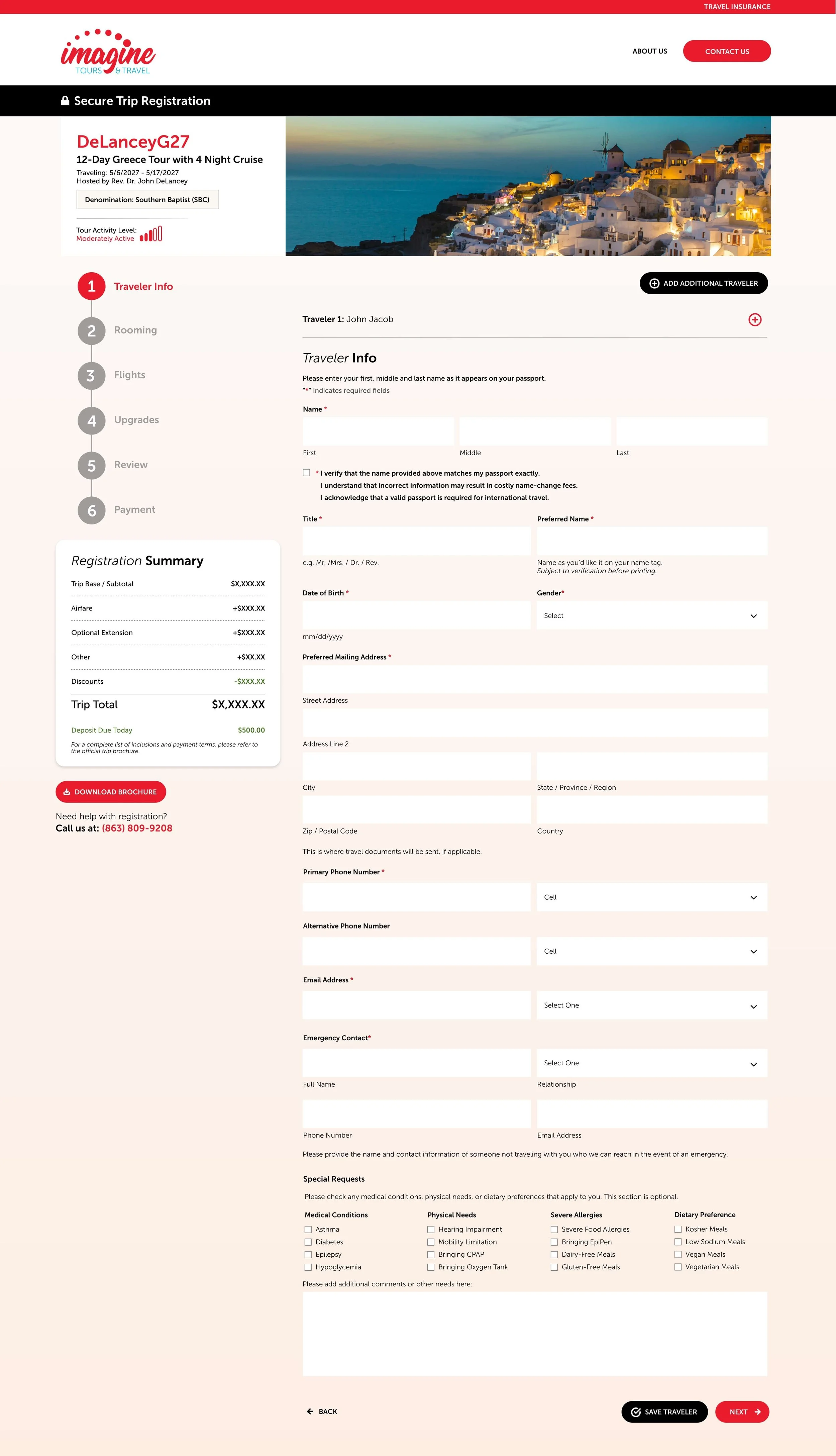Click the City input field
836x1456 pixels.
[416, 767]
